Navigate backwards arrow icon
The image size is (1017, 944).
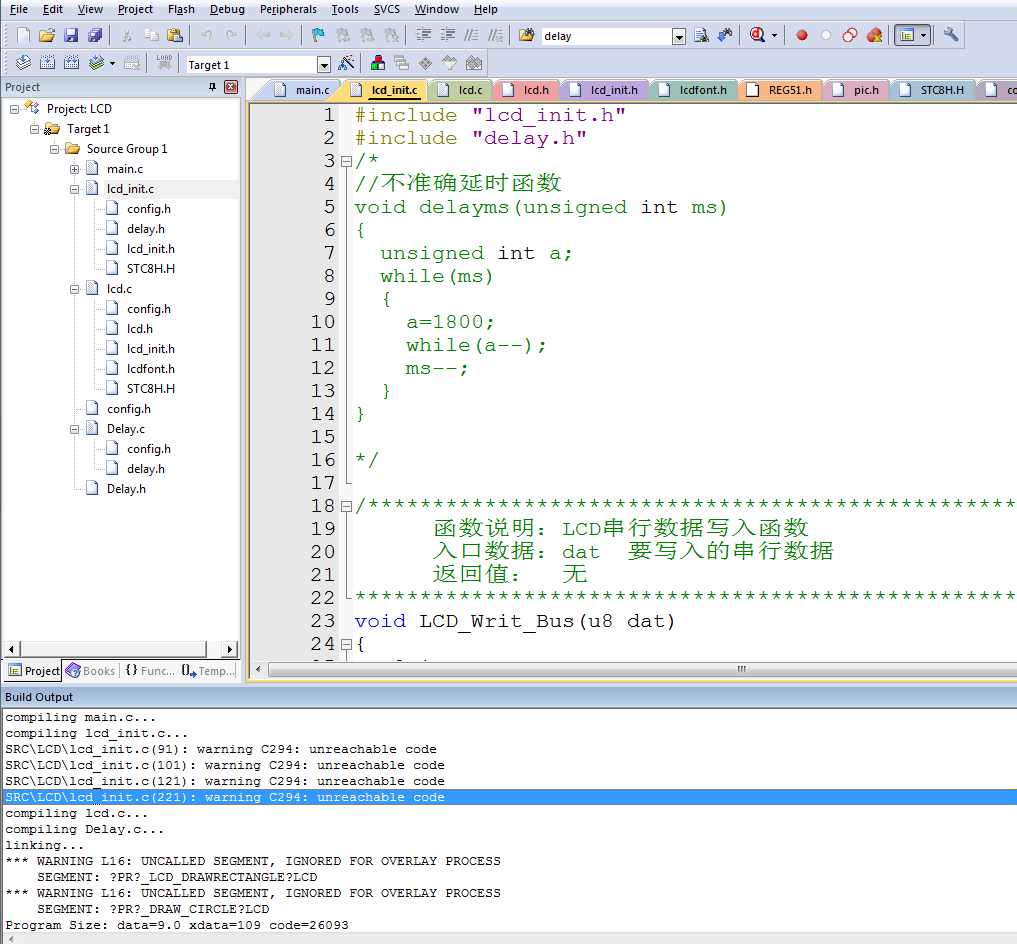click(263, 35)
